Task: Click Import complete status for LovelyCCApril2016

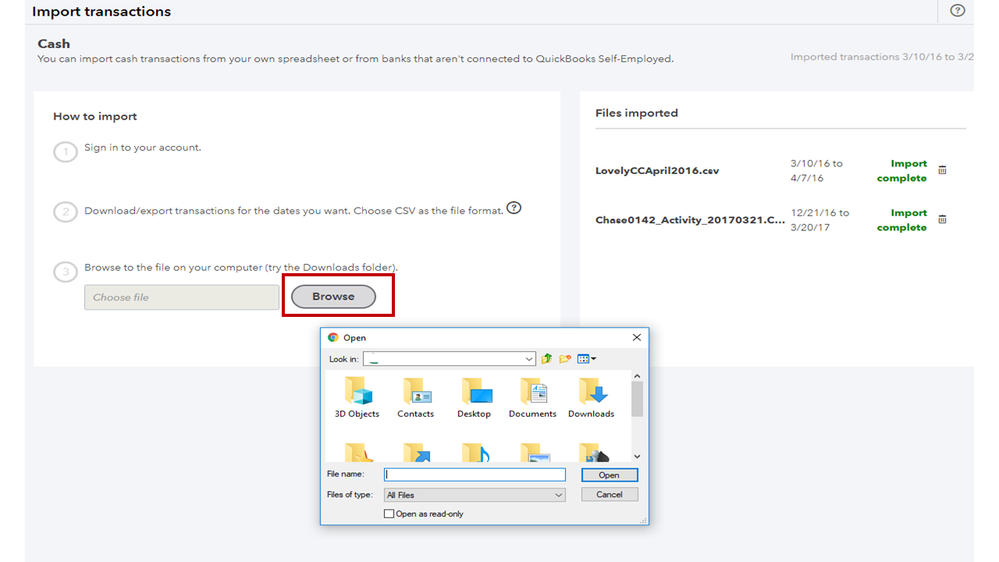Action: coord(902,171)
